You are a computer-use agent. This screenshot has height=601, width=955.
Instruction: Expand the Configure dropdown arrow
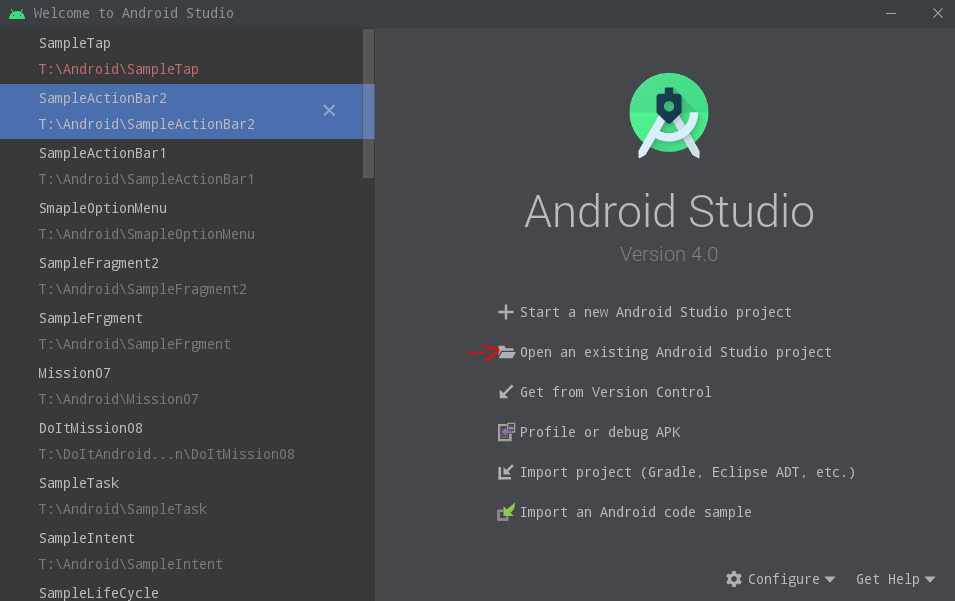pyautogui.click(x=830, y=580)
